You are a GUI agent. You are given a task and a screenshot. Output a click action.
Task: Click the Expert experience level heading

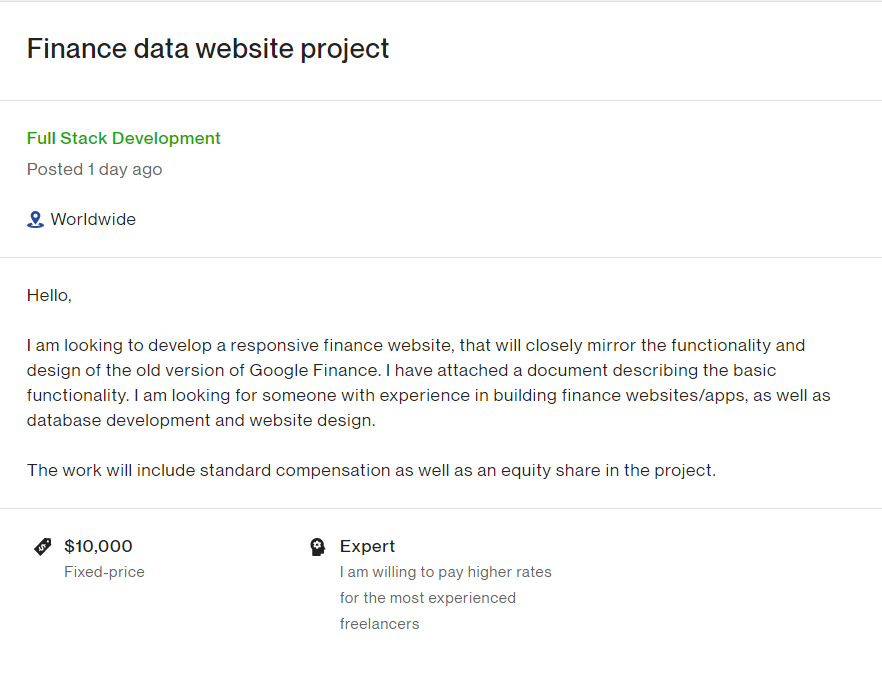(x=367, y=546)
